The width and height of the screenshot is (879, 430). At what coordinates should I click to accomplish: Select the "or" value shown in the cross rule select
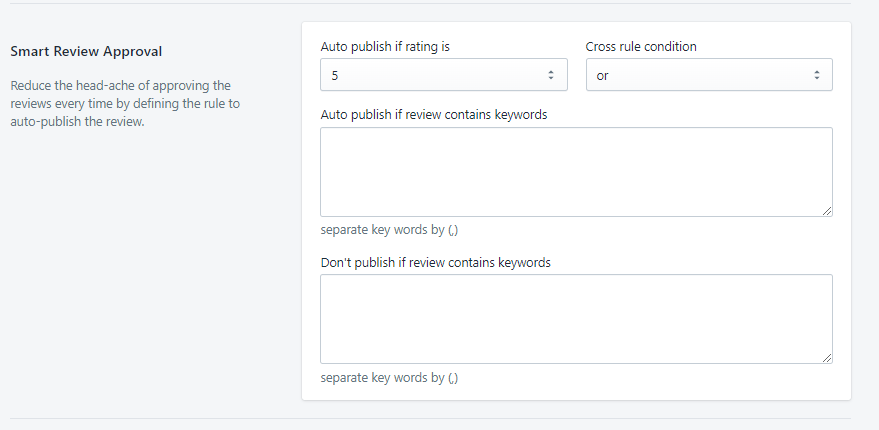point(603,76)
